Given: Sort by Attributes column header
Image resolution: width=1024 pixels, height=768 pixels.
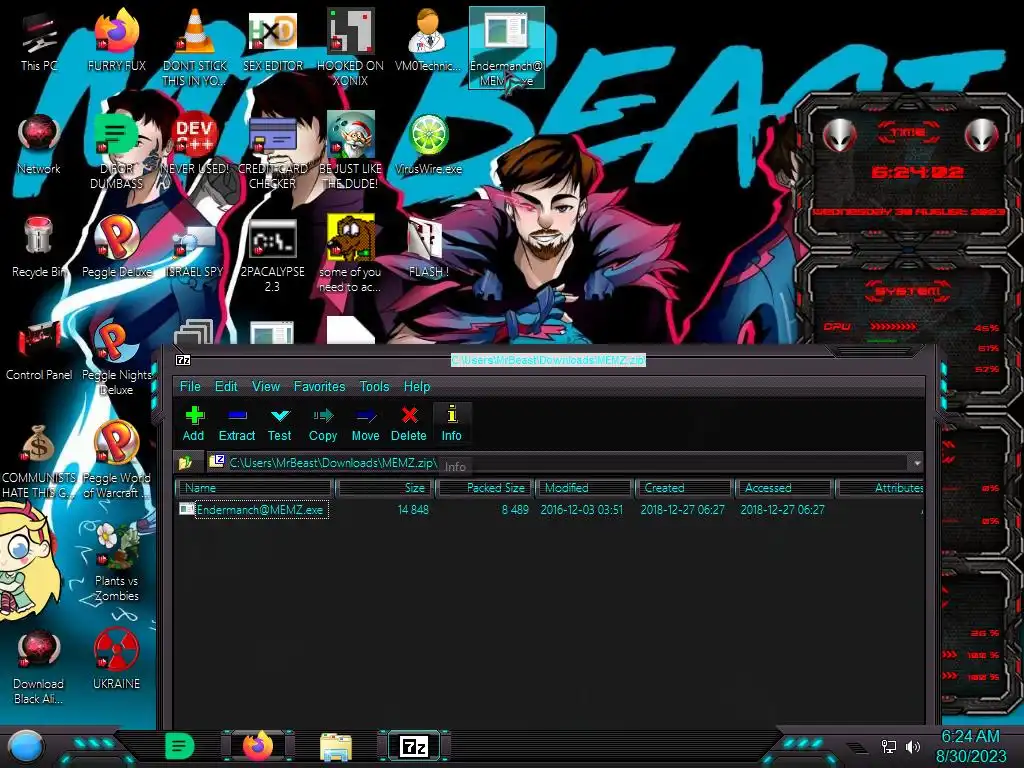Looking at the screenshot, I should click(x=880, y=488).
